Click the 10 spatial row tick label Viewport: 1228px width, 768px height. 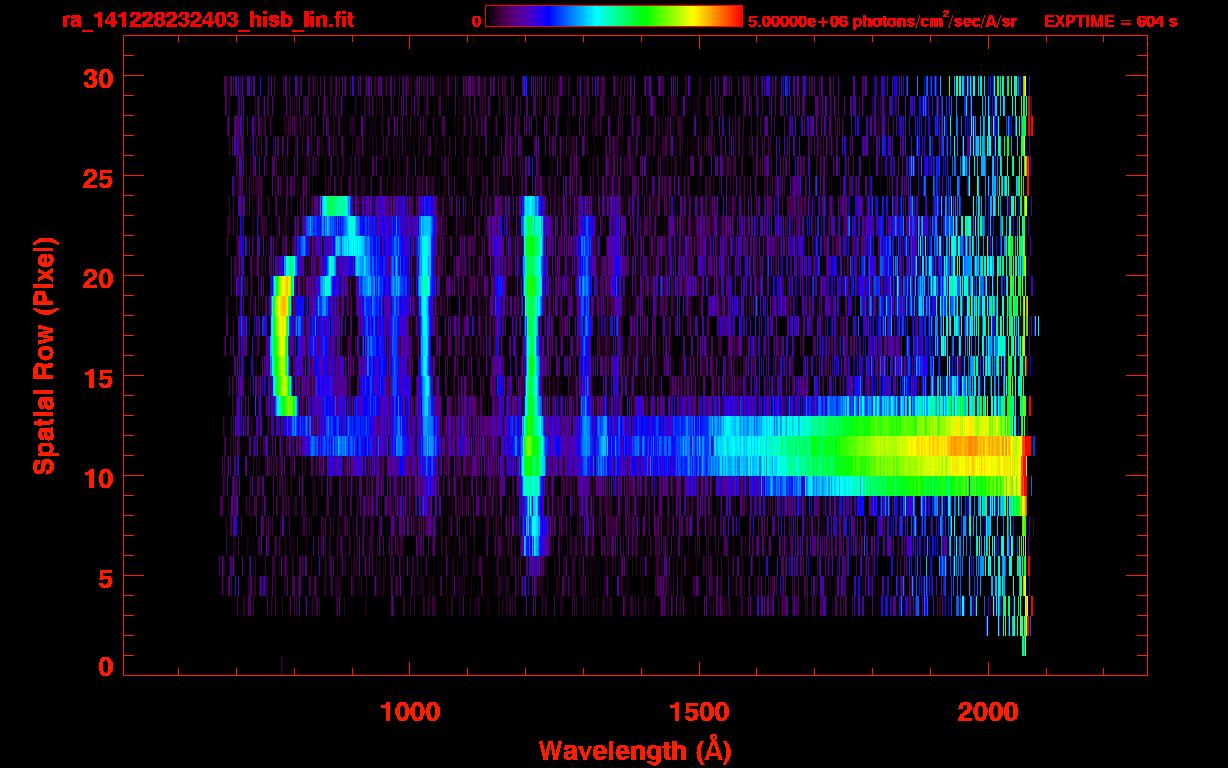pyautogui.click(x=100, y=477)
